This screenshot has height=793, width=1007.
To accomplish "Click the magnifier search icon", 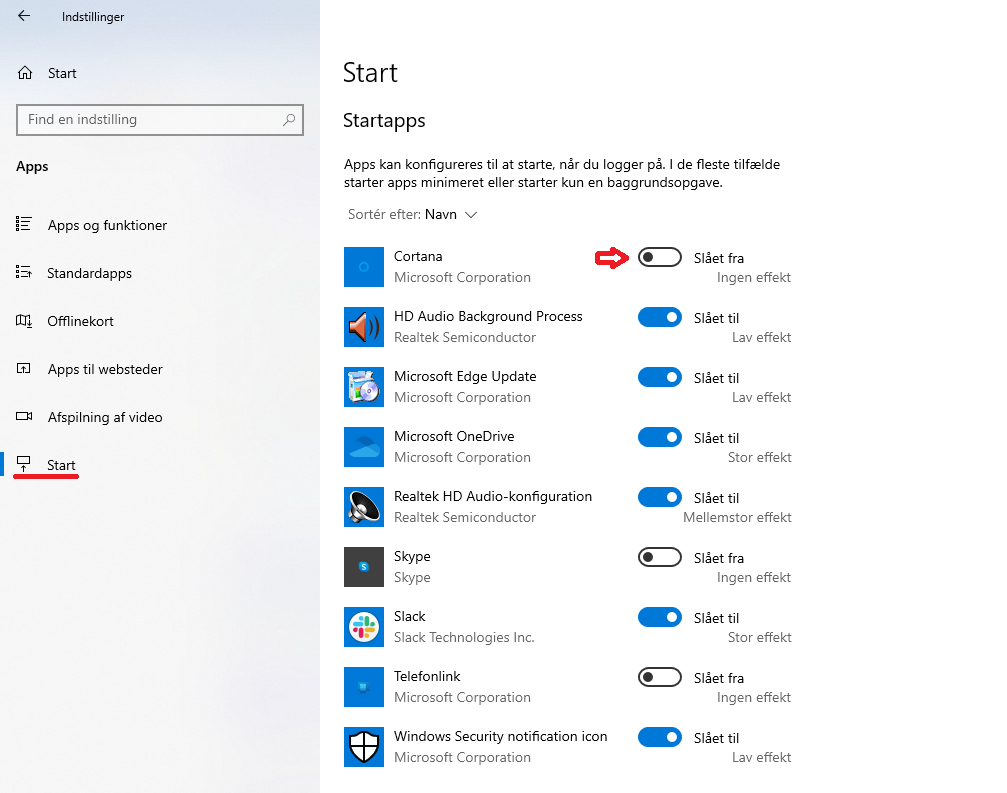I will point(289,119).
